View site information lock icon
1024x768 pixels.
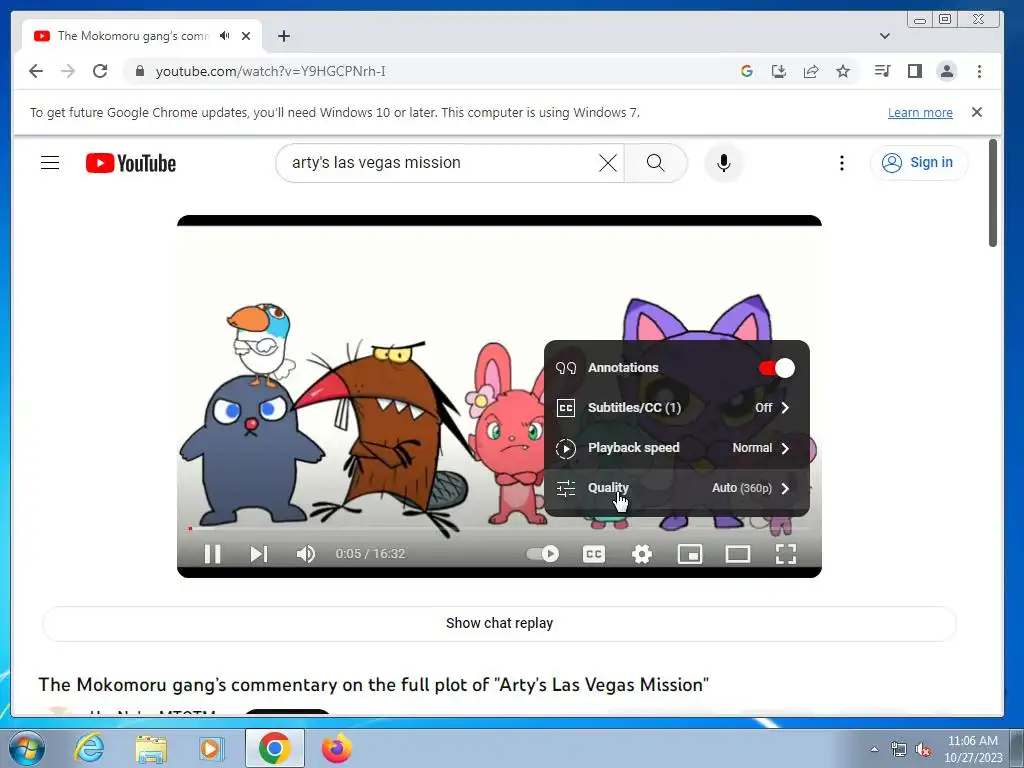(139, 71)
